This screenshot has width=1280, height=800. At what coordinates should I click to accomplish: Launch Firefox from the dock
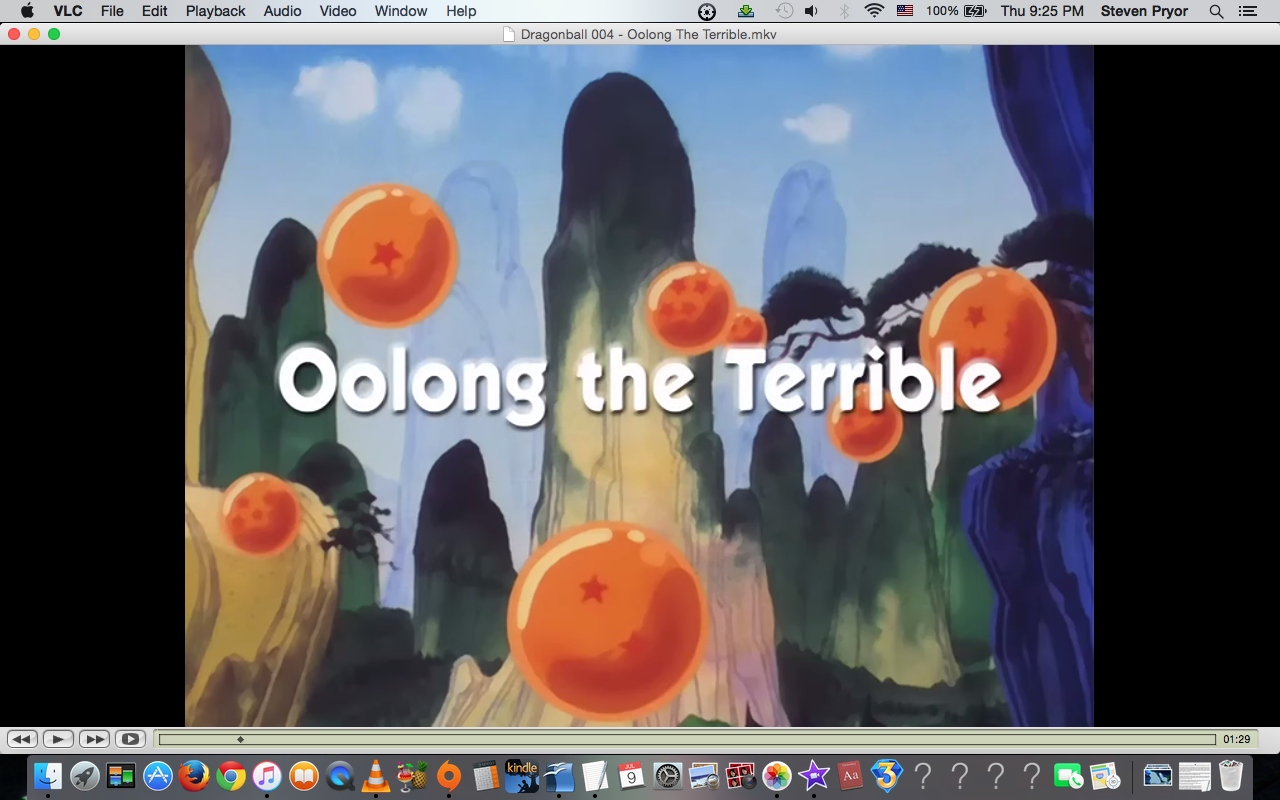pos(194,775)
